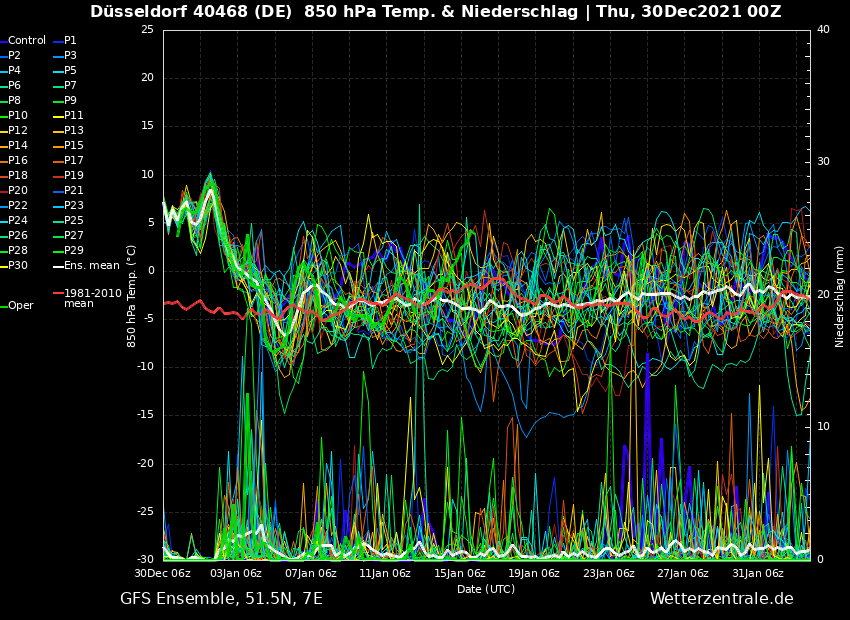
Task: Click the Control legend entry
Action: pyautogui.click(x=27, y=41)
